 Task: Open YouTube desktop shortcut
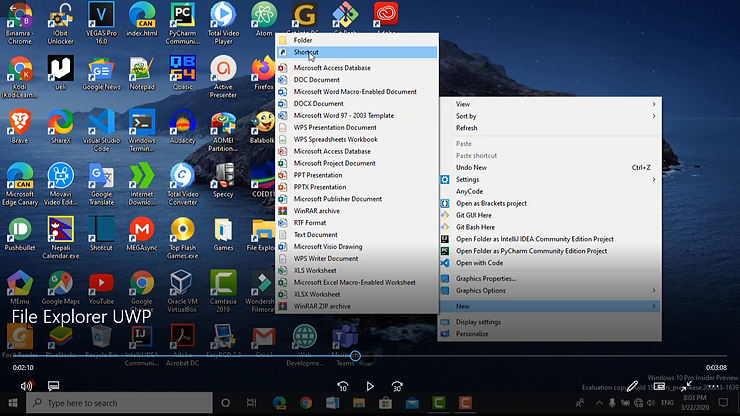(101, 288)
